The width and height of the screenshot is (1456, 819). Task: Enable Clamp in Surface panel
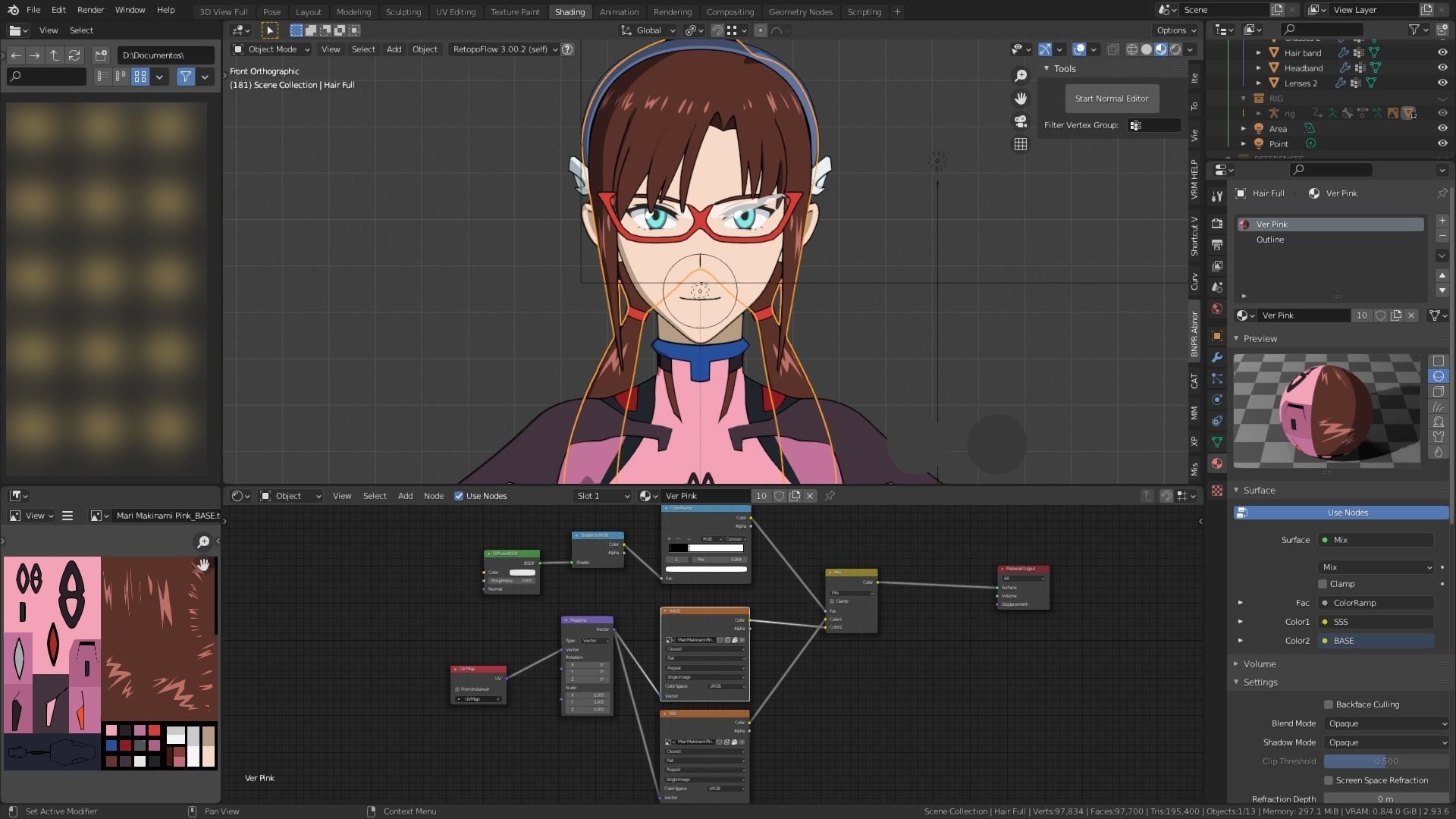(x=1323, y=584)
